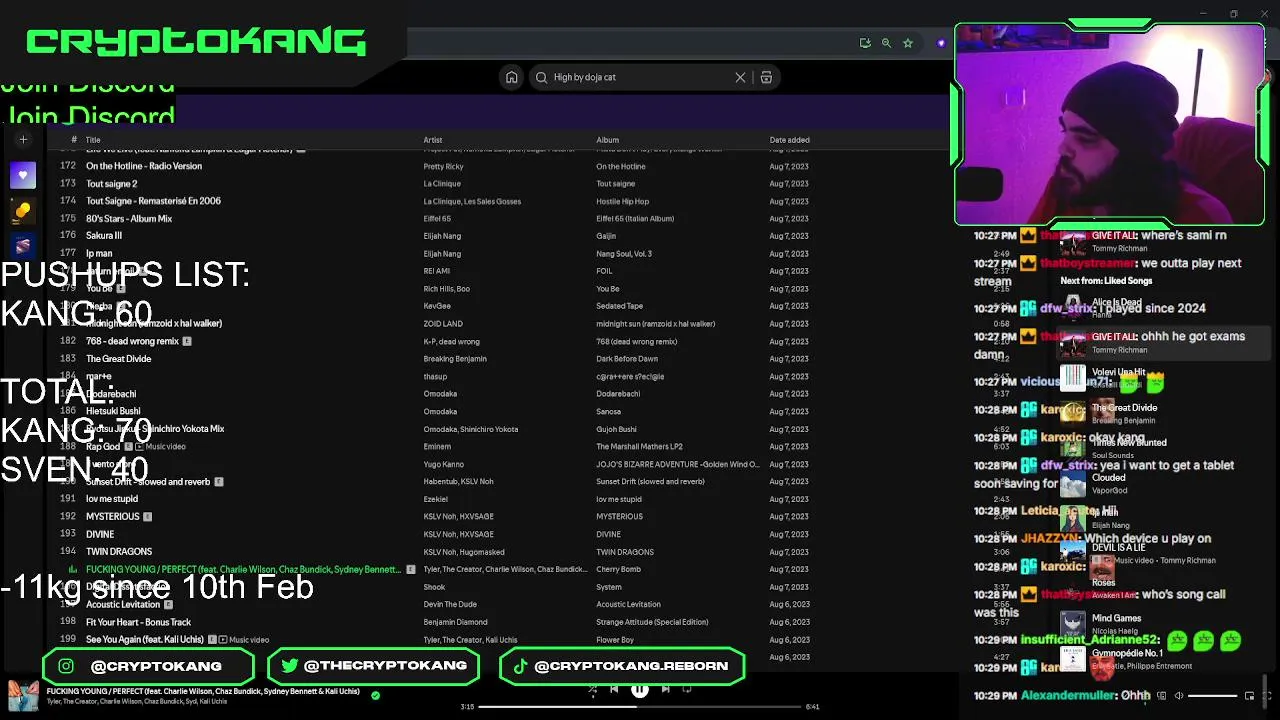
Task: Open the browser zoom magnifier icon
Action: pyautogui.click(x=886, y=43)
